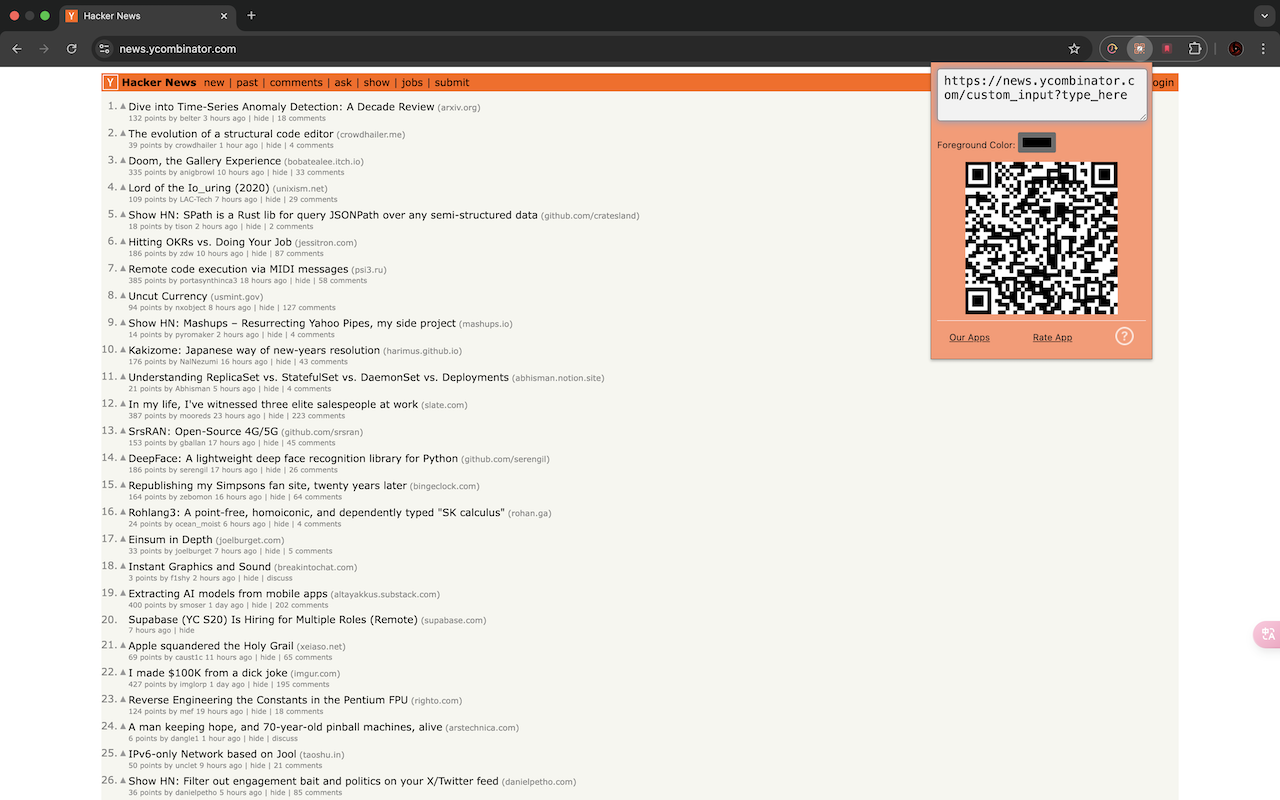Open Remote code execution via MIDI messages
The width and height of the screenshot is (1280, 800).
click(238, 269)
